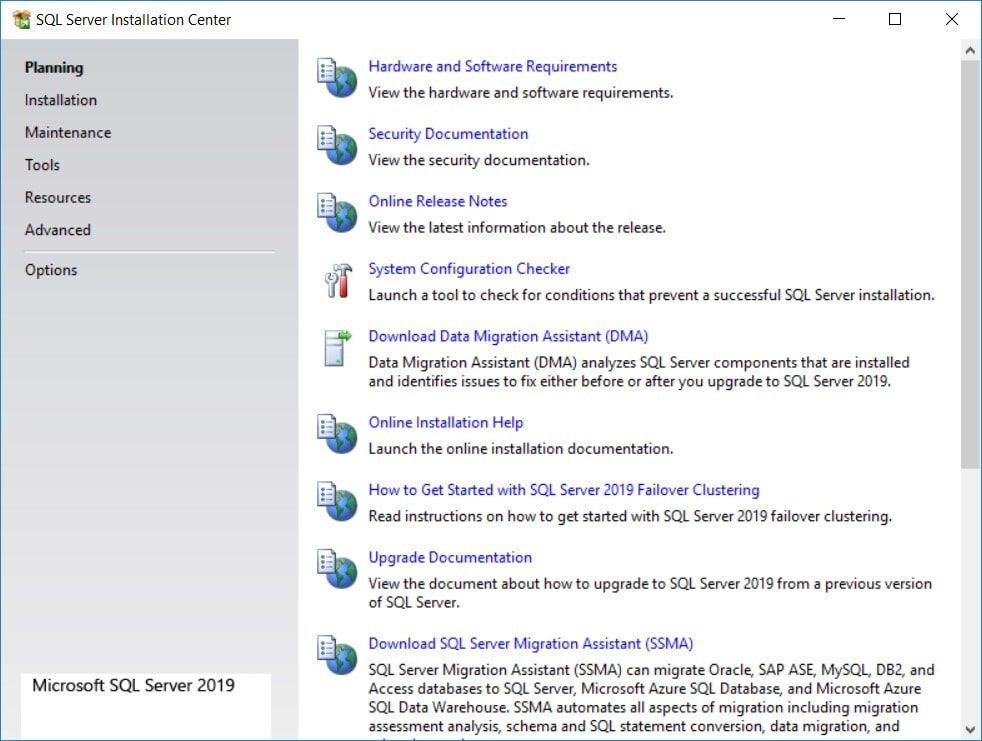This screenshot has height=741, width=982.
Task: Open the Maintenance section
Action: tap(67, 132)
